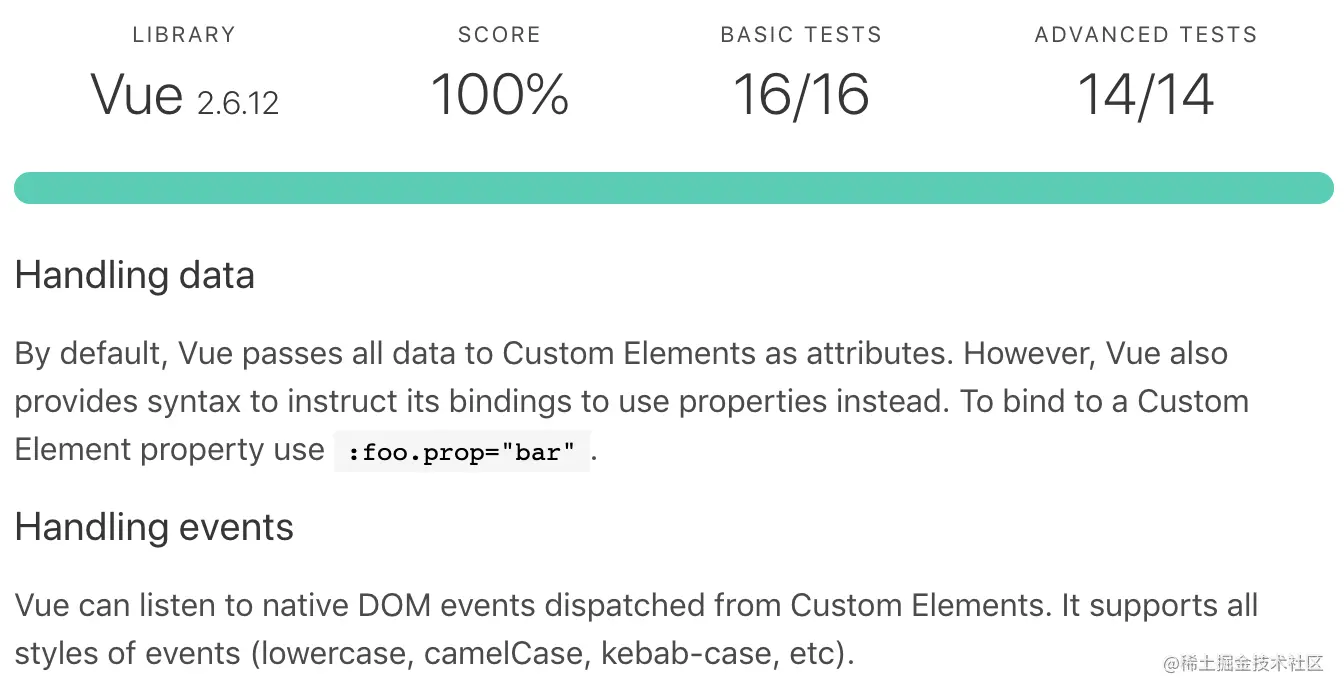Click the paragraph starting 'By default, Vue passes'
This screenshot has width=1344, height=694.
pos(632,402)
